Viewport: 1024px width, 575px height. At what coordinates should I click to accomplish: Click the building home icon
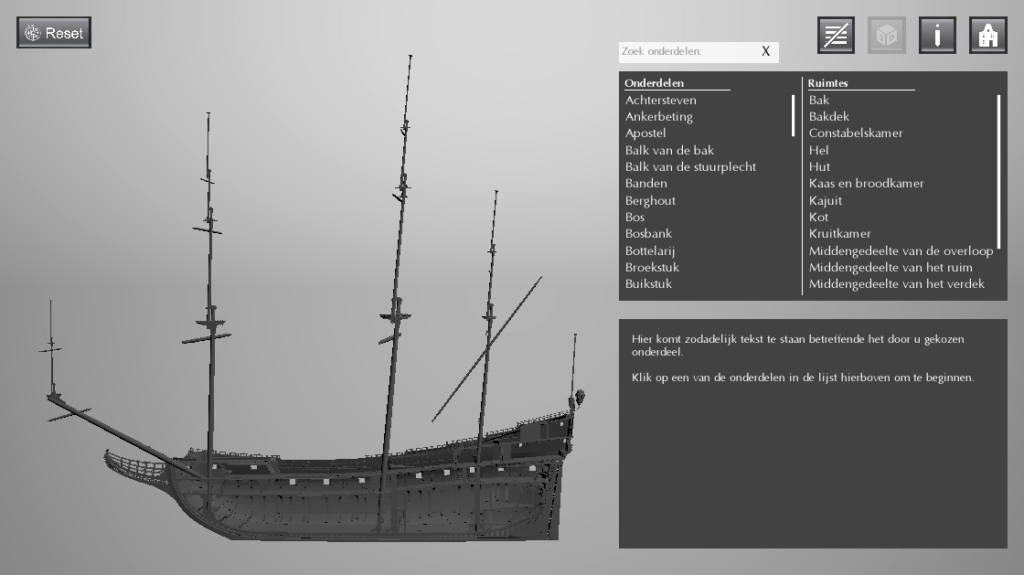coord(987,35)
